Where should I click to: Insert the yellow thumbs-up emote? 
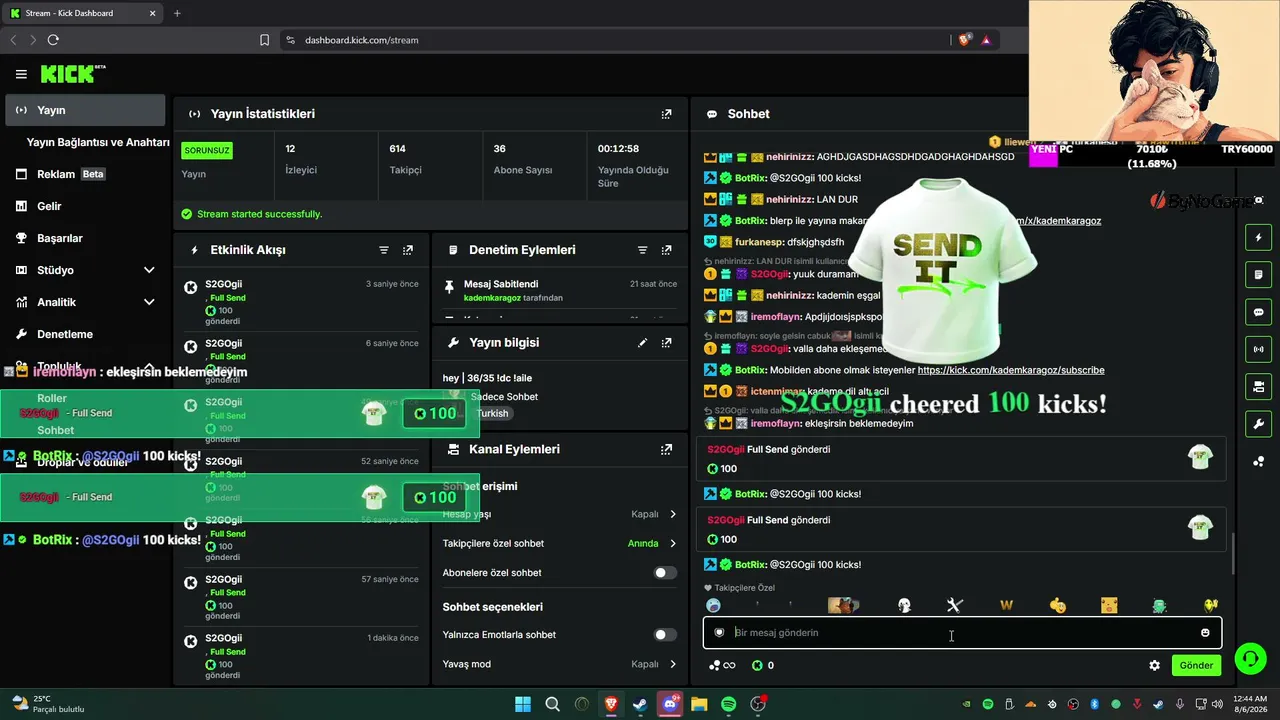tap(1057, 605)
